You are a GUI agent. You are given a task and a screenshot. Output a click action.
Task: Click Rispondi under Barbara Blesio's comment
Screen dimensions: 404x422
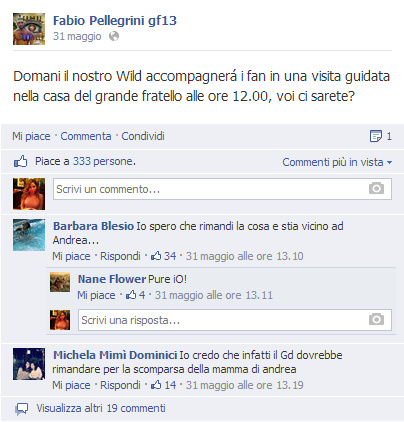pyautogui.click(x=120, y=256)
